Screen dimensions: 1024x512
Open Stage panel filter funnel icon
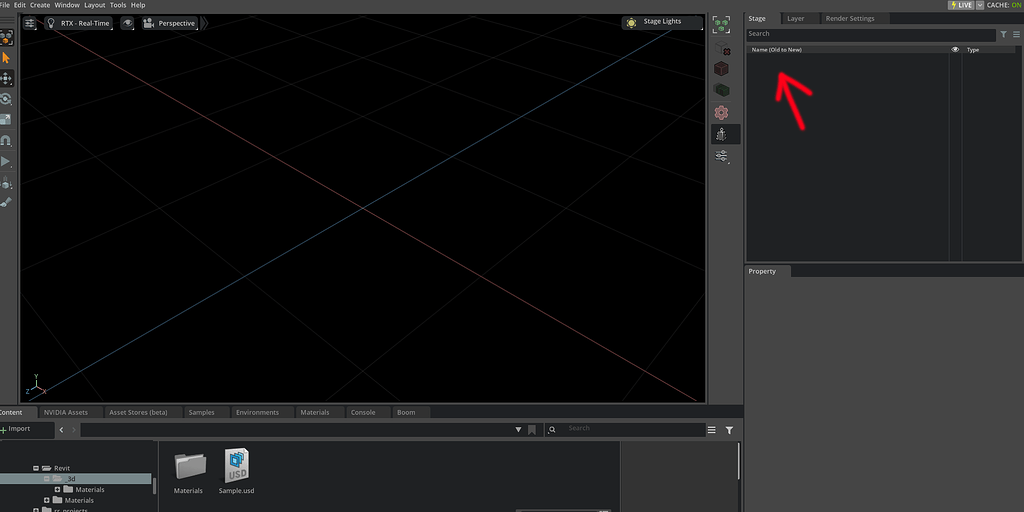click(x=1003, y=34)
